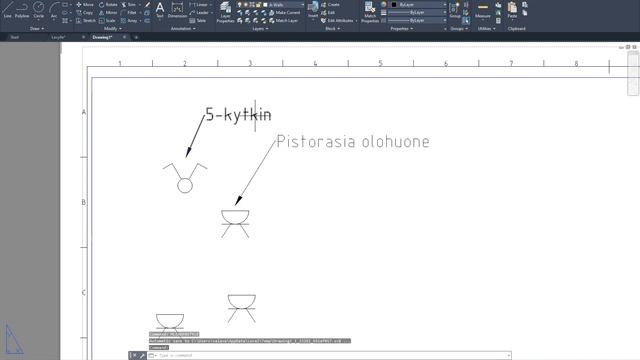Viewport: 640px width, 360px height.
Task: Select the Arc tool
Action: [54, 10]
